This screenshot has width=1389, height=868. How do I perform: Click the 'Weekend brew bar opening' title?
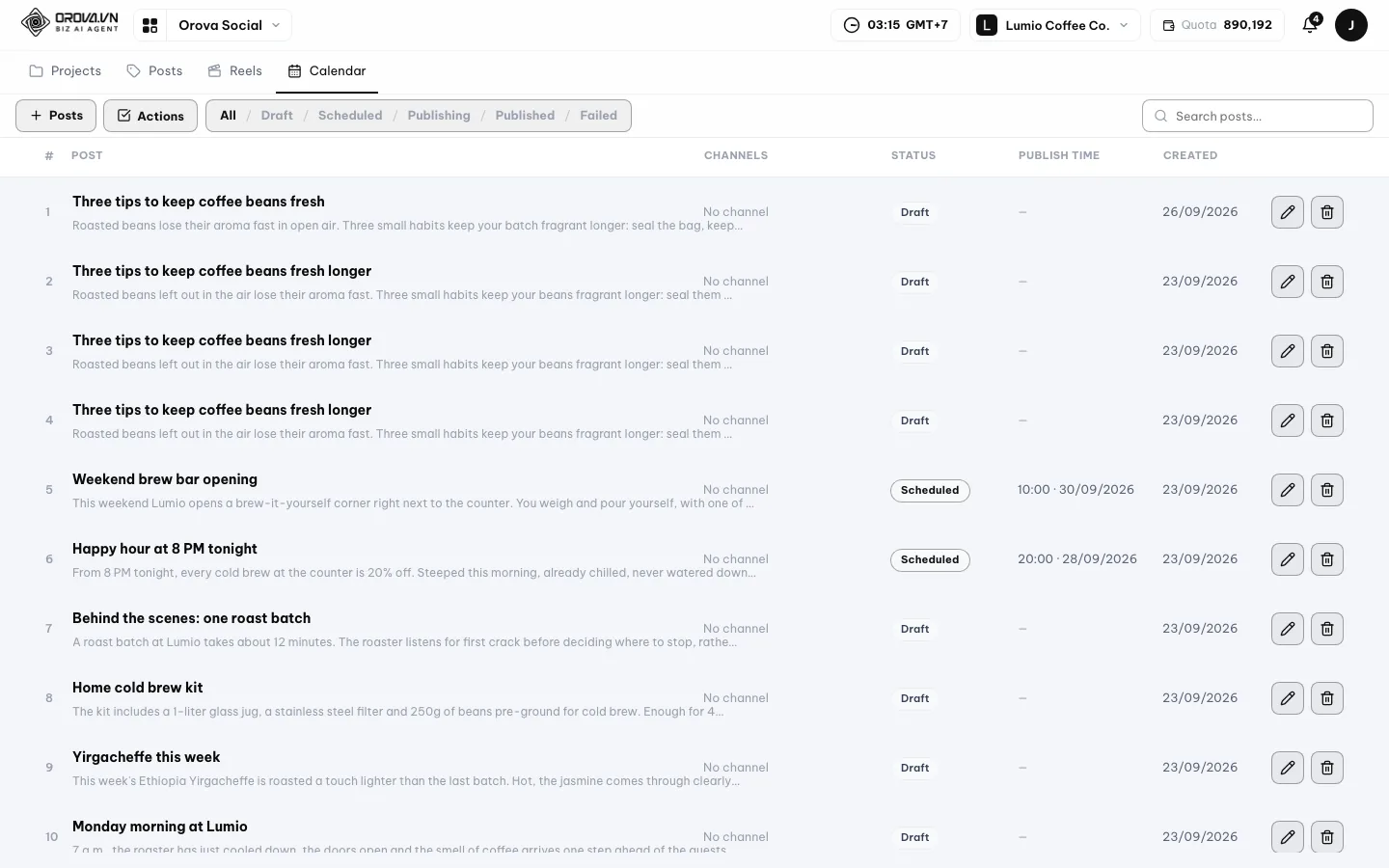165,479
